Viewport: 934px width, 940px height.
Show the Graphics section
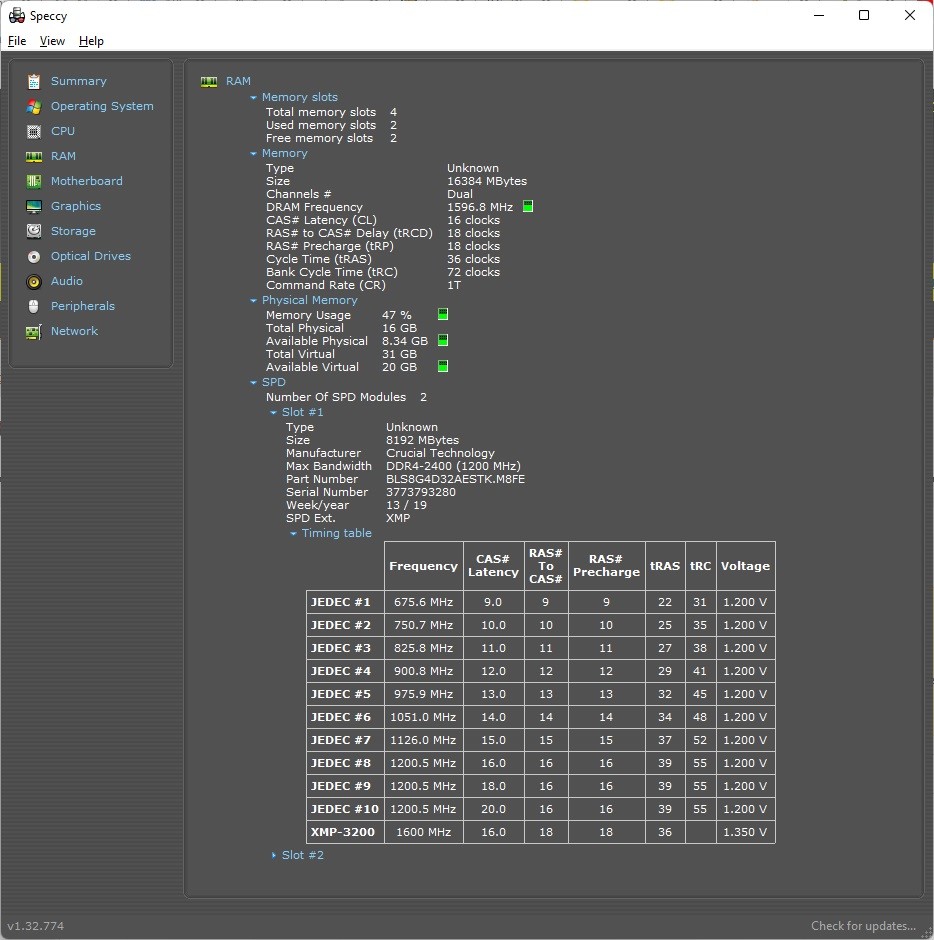point(76,206)
